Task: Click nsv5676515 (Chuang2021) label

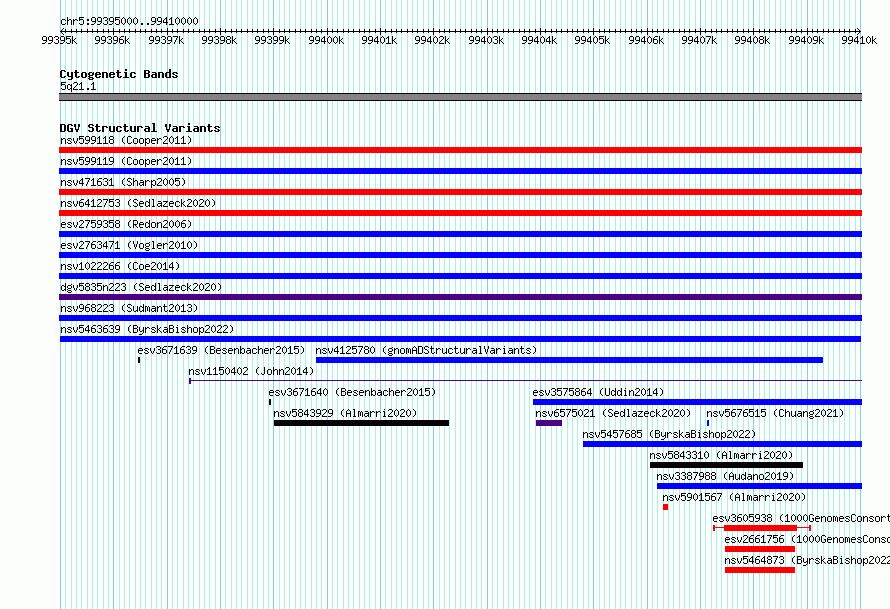Action: click(x=775, y=413)
